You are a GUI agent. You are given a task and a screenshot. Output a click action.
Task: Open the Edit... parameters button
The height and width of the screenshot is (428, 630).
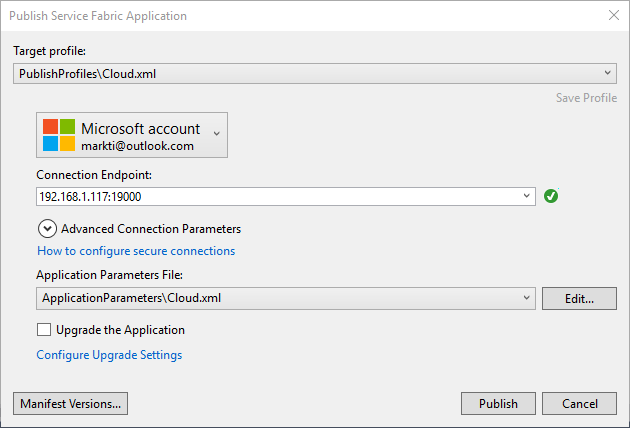coord(579,298)
